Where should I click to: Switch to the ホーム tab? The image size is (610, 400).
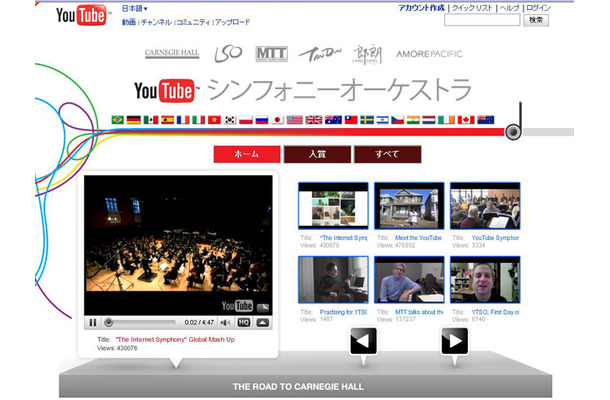(247, 154)
